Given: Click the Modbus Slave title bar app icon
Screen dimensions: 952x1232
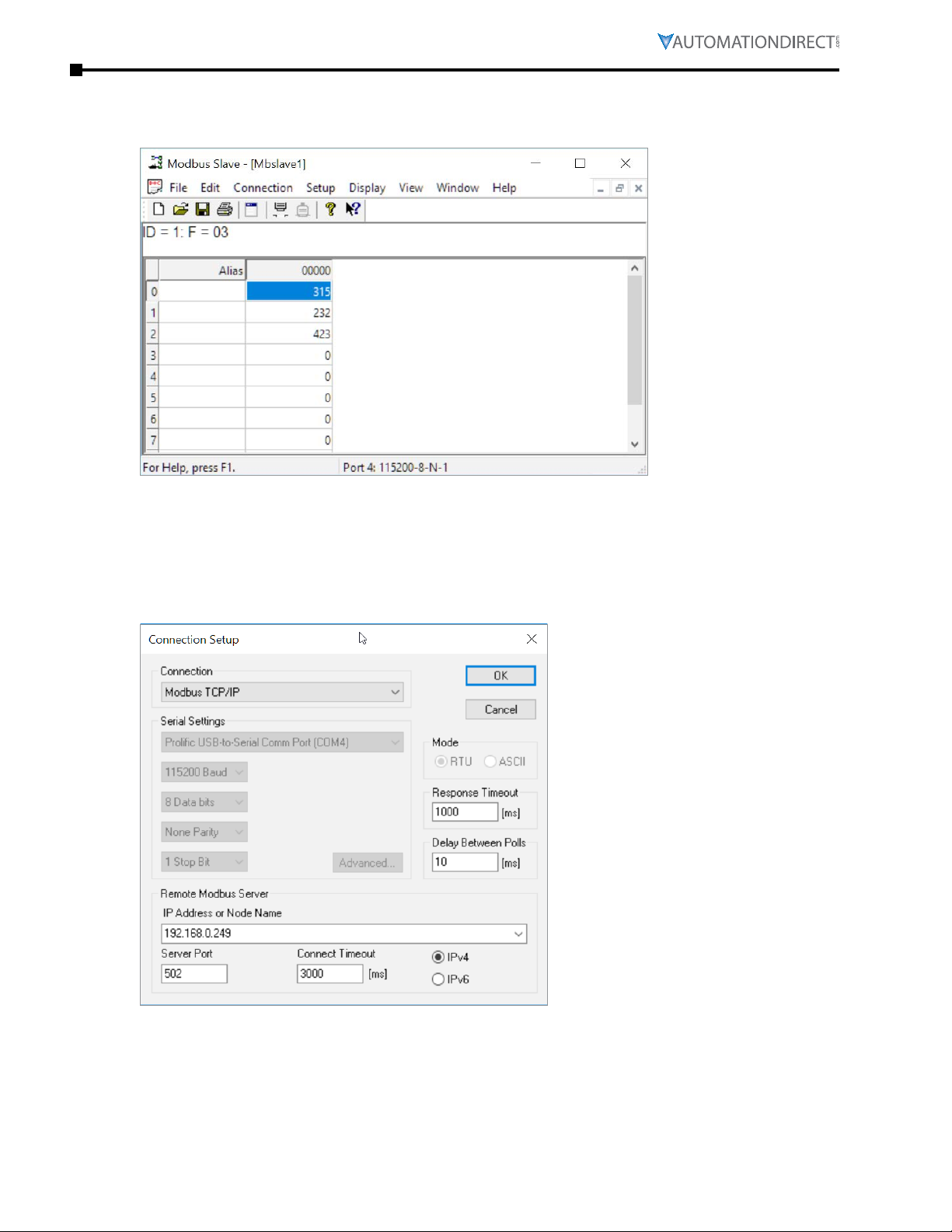Looking at the screenshot, I should (x=155, y=163).
